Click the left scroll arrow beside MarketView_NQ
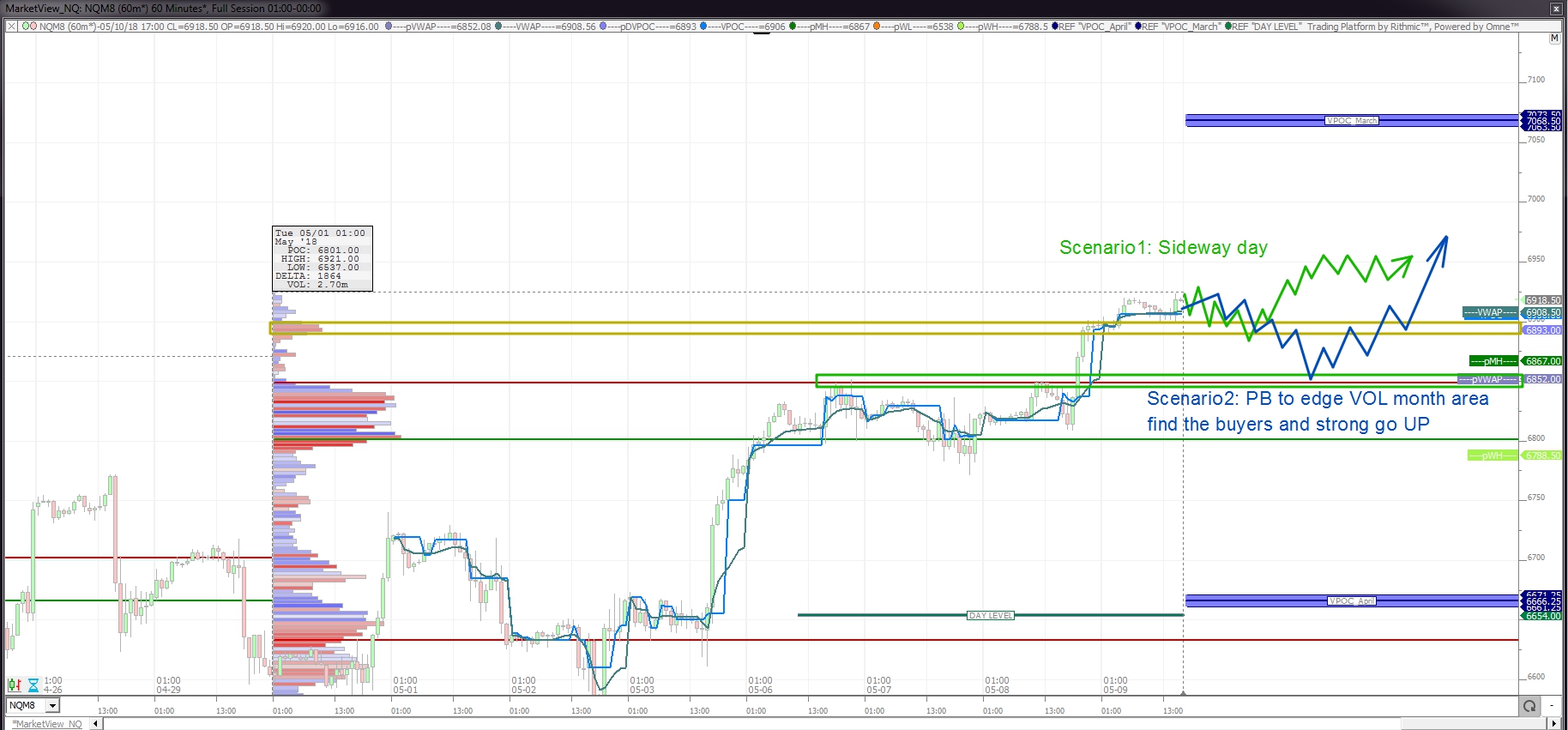The height and width of the screenshot is (730, 1568). point(95,724)
